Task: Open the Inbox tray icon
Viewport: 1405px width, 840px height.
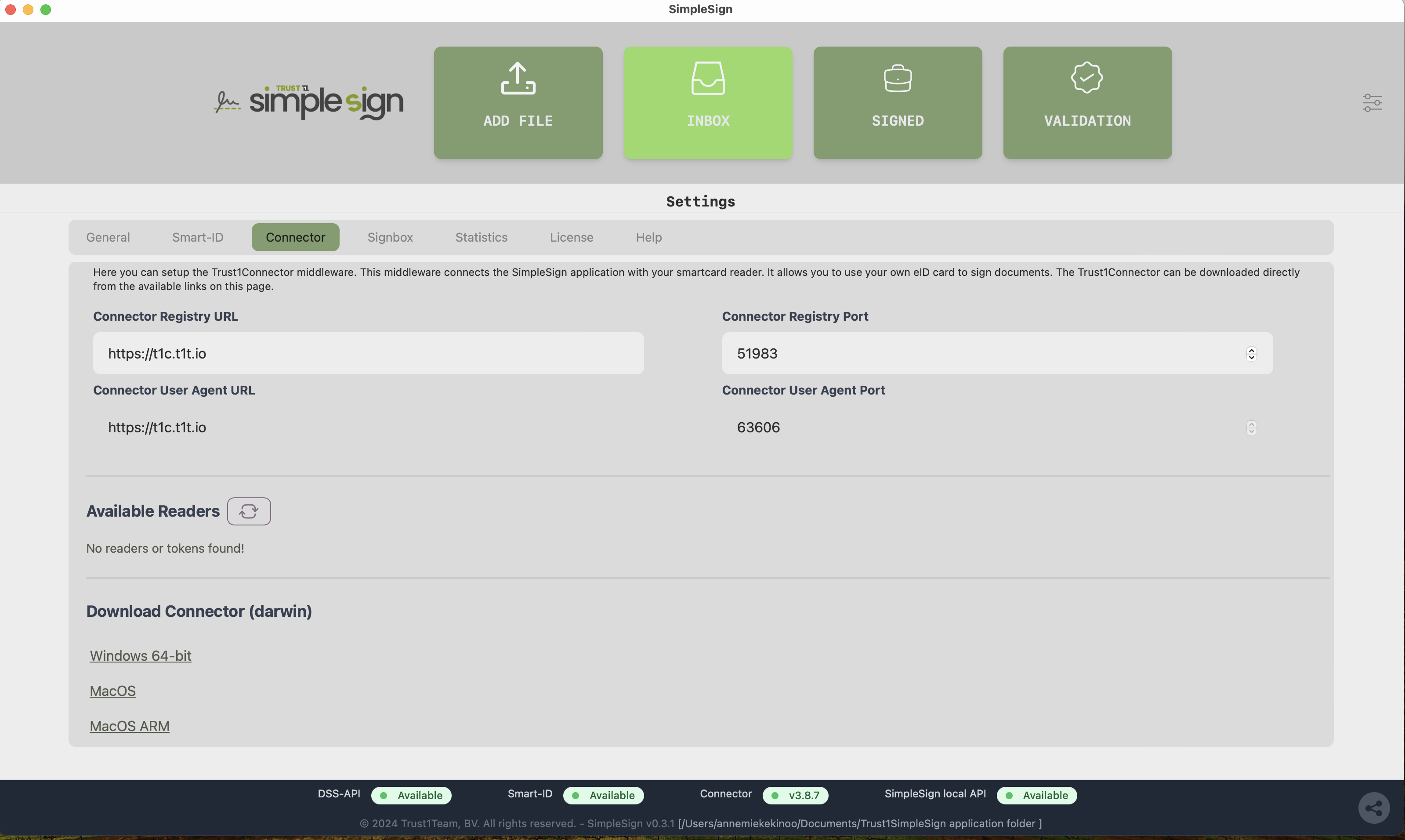Action: 708,78
